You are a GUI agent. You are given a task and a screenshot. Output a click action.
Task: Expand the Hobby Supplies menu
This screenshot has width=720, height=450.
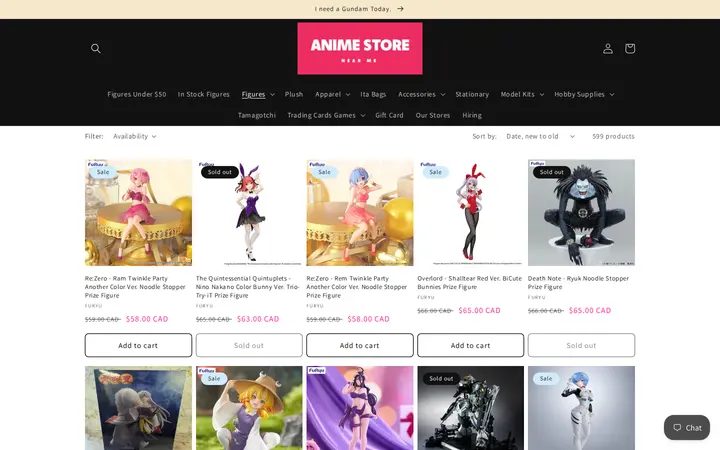click(584, 94)
